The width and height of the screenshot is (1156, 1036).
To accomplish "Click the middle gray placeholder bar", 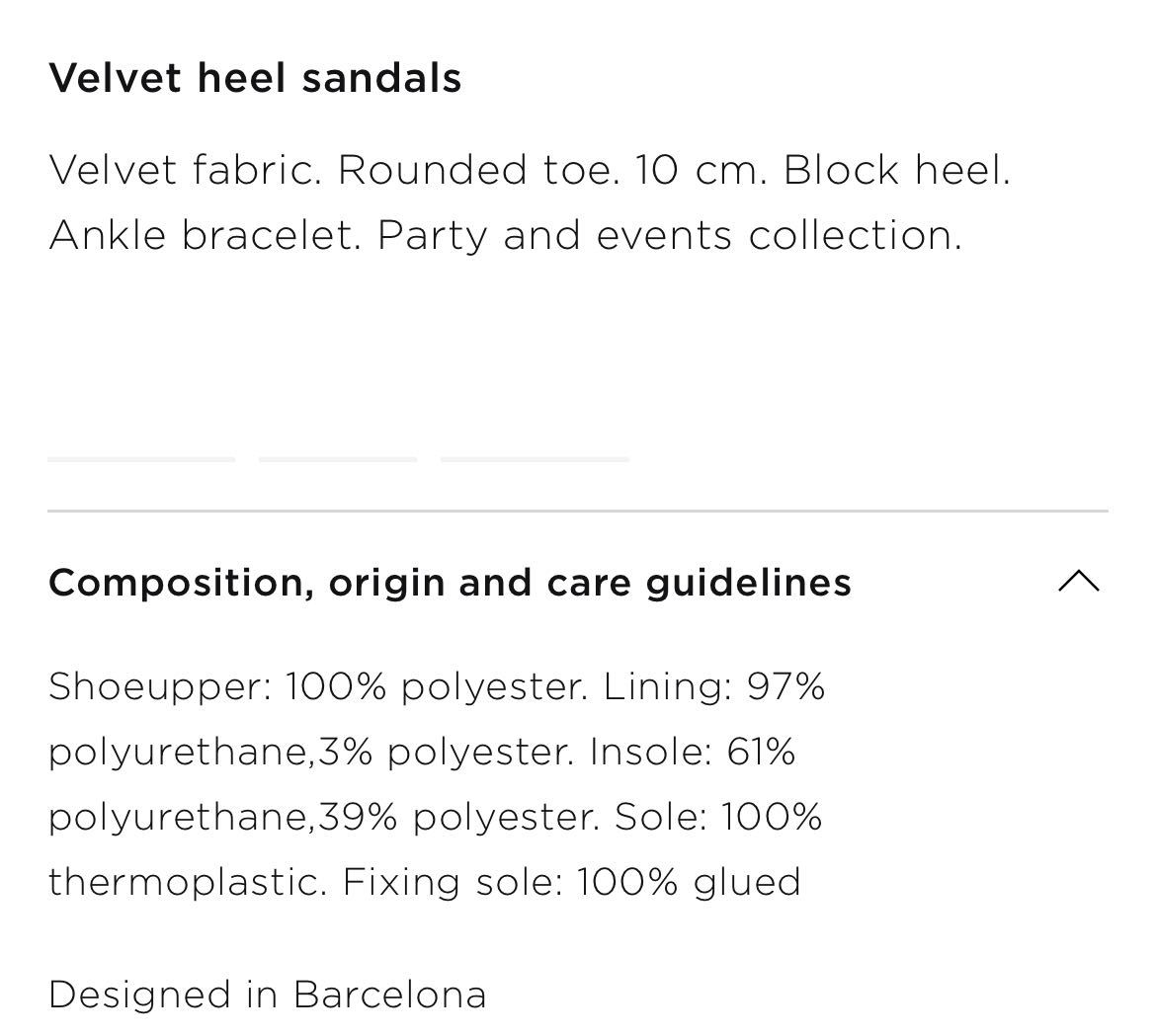I will 338,459.
